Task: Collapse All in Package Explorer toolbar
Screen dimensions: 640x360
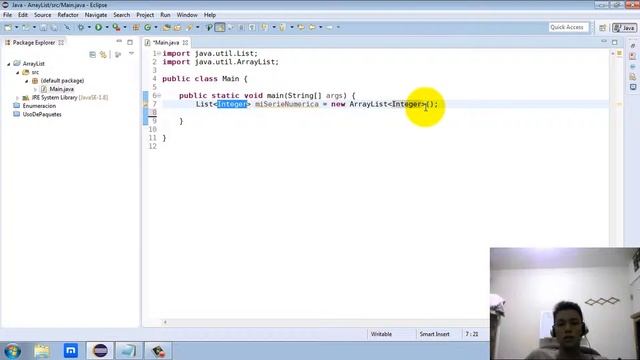Action: point(93,54)
